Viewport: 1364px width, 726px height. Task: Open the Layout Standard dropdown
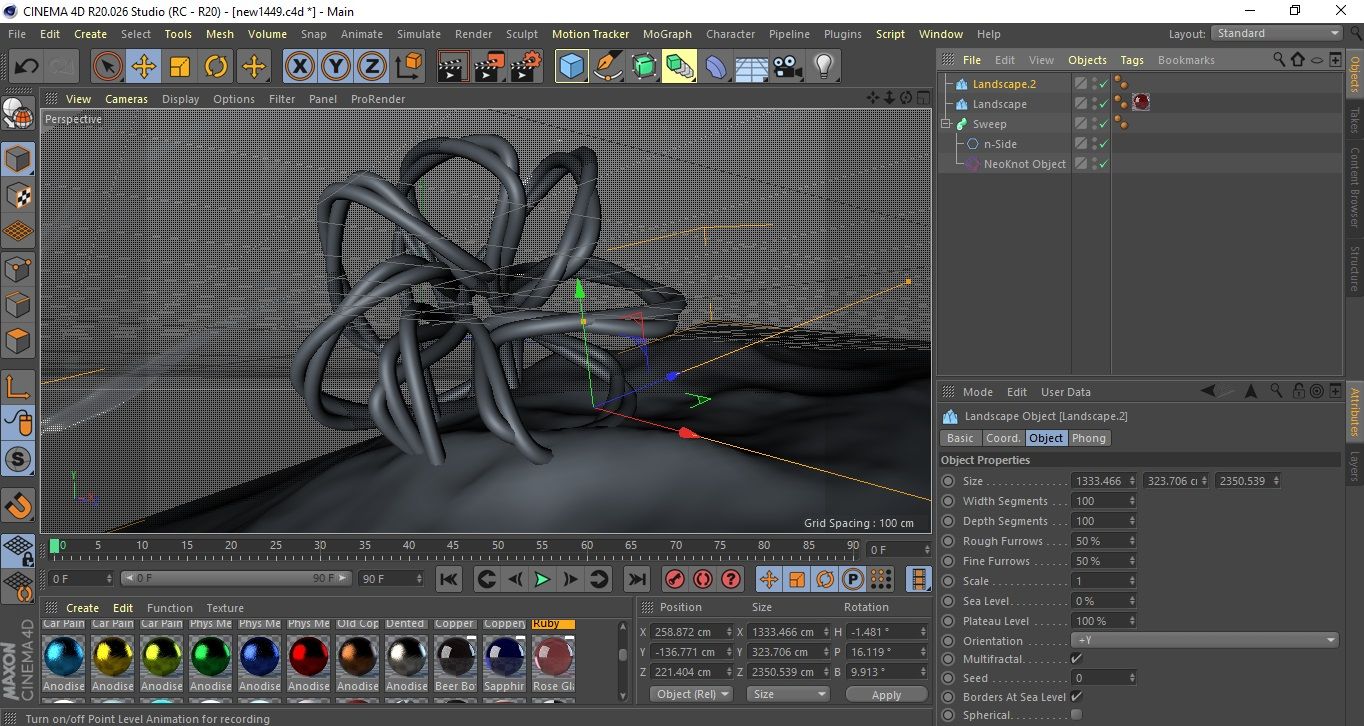click(x=1276, y=33)
